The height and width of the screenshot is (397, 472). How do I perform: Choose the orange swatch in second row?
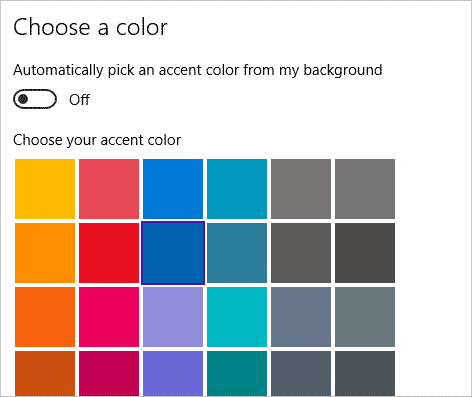point(45,253)
